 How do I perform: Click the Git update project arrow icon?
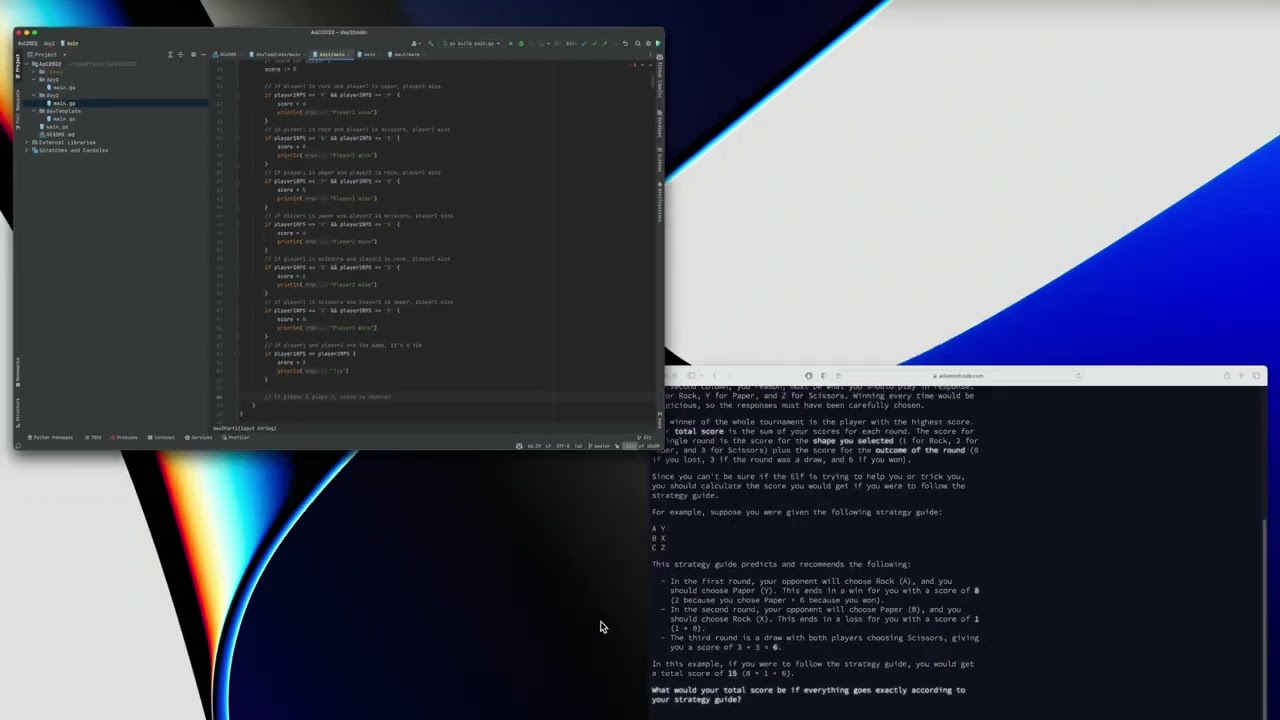point(584,44)
